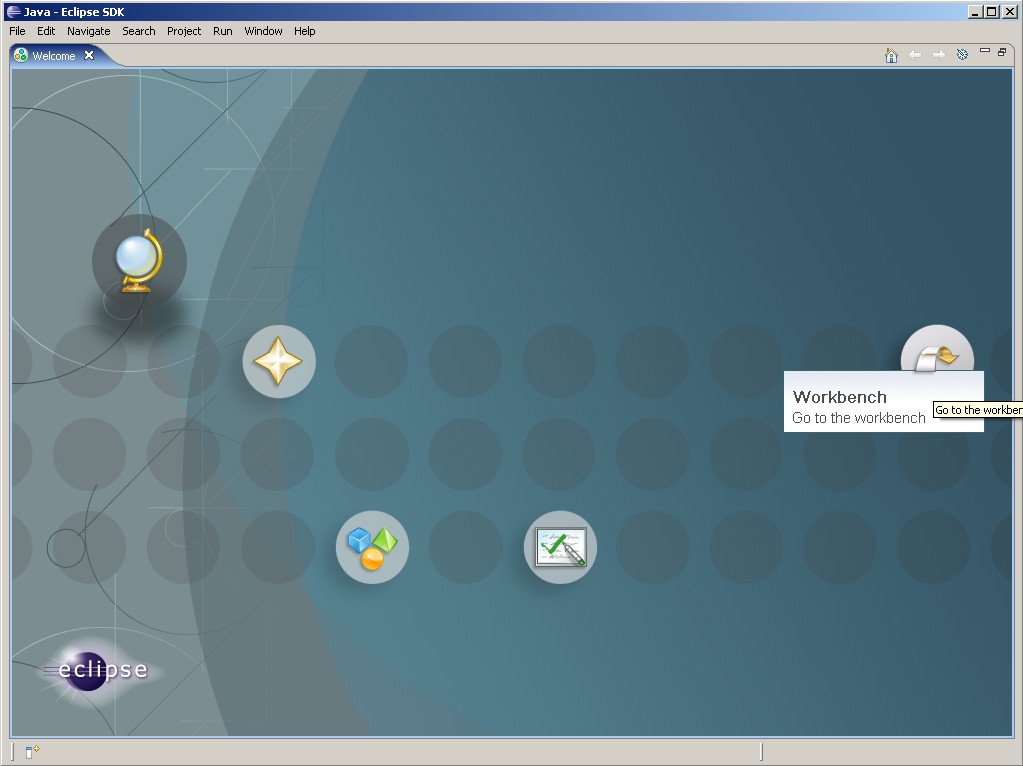Open the Search menu
The width and height of the screenshot is (1023, 766).
tap(139, 31)
